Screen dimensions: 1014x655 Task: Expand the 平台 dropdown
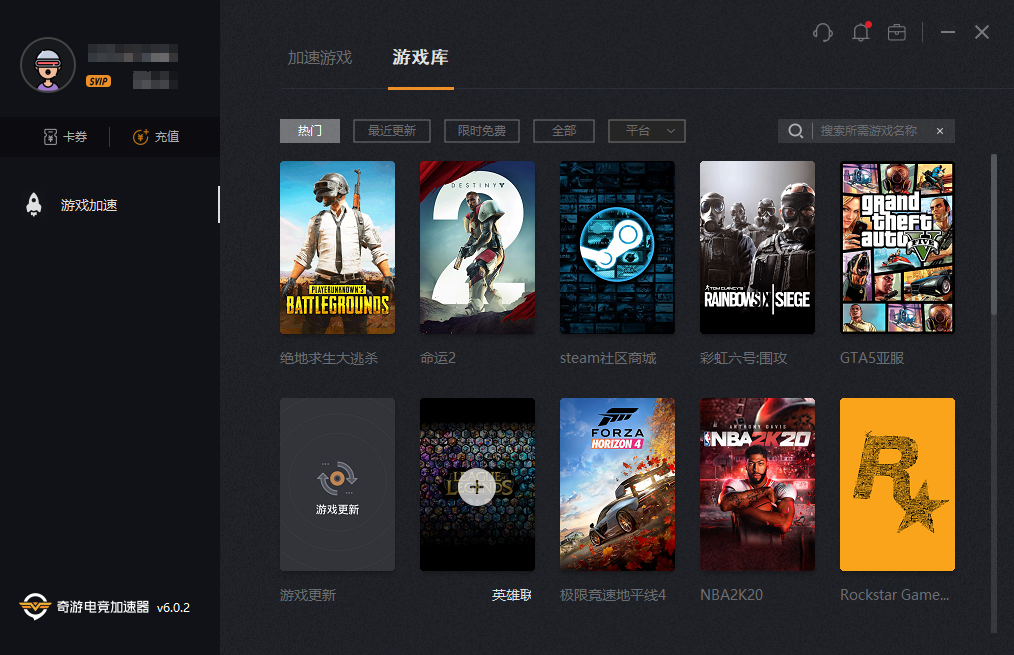[647, 131]
